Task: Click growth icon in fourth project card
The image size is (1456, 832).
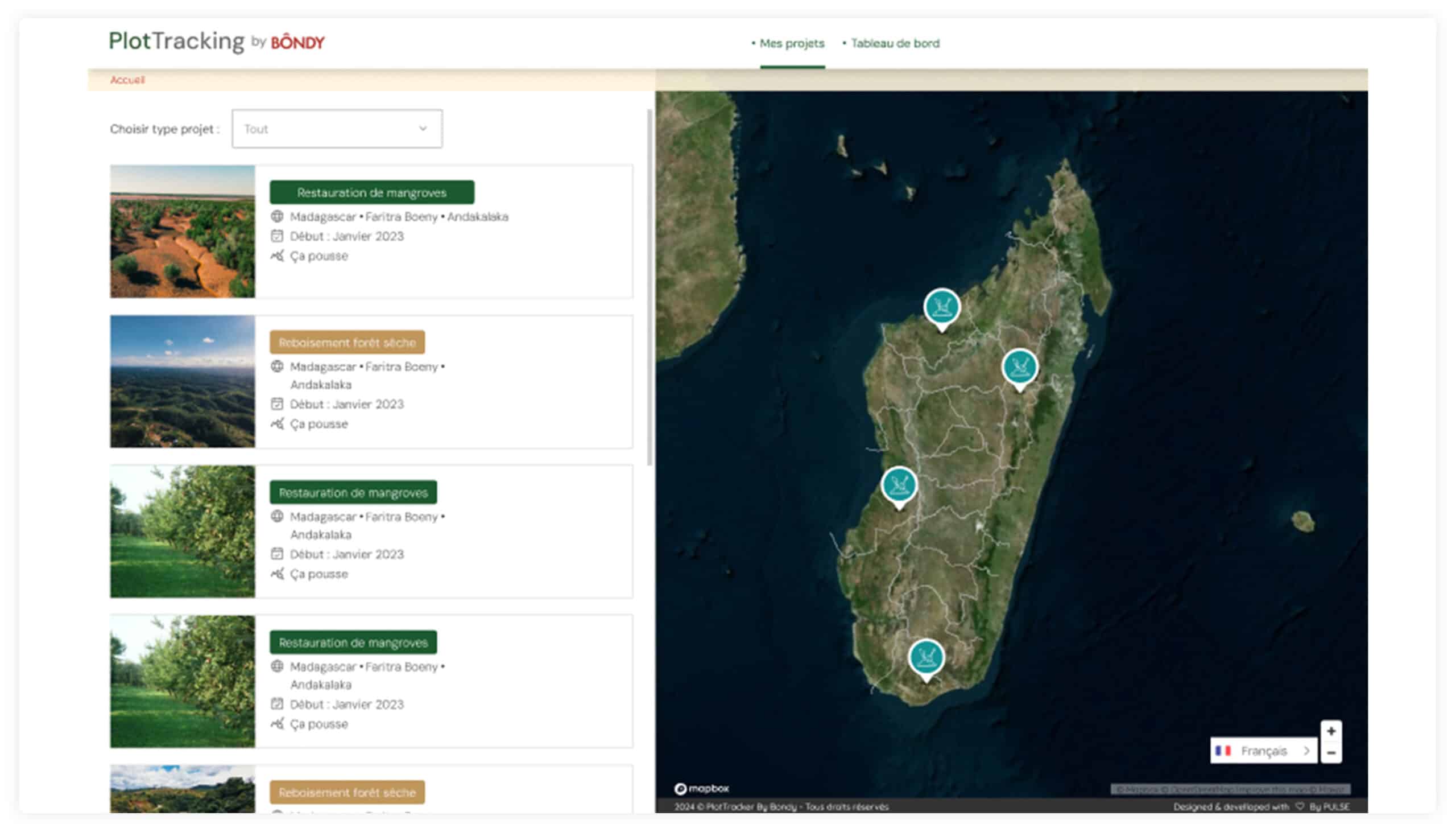Action: [277, 723]
